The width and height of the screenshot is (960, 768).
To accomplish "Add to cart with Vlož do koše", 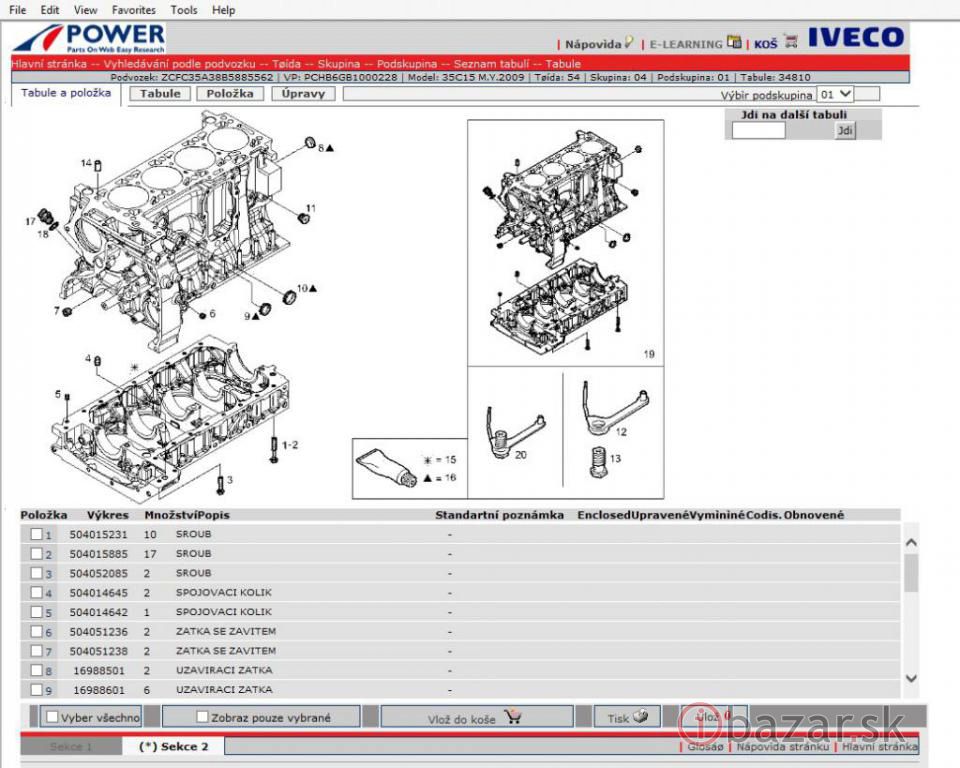I will pyautogui.click(x=476, y=717).
